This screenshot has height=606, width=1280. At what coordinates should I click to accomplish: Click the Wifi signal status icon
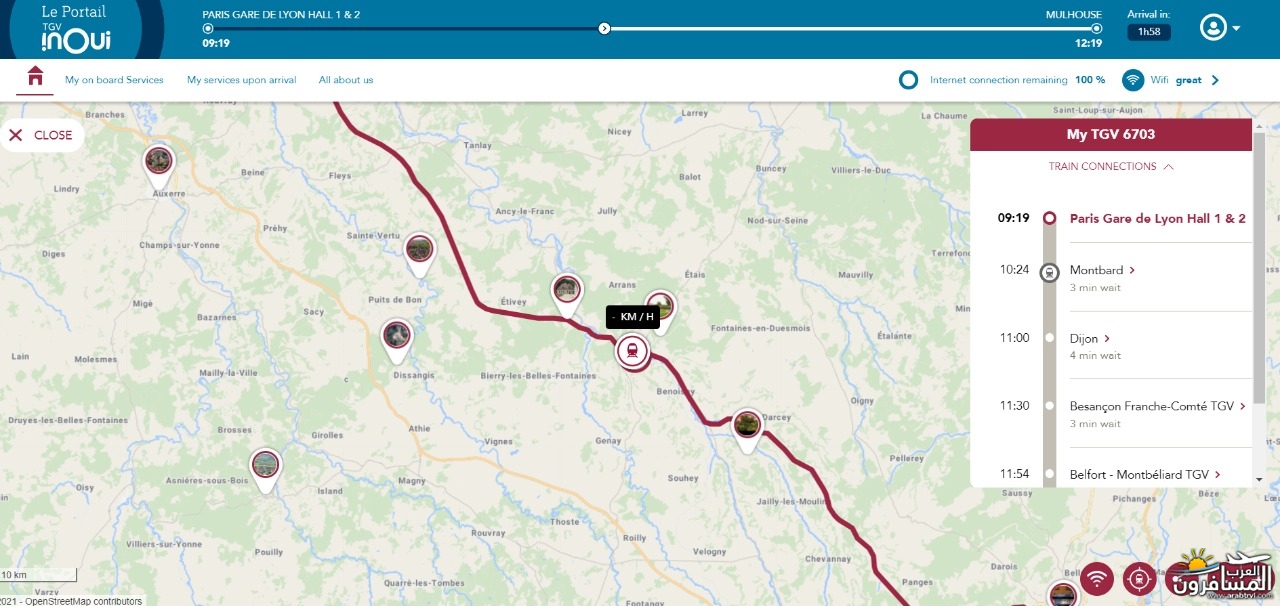[1133, 80]
